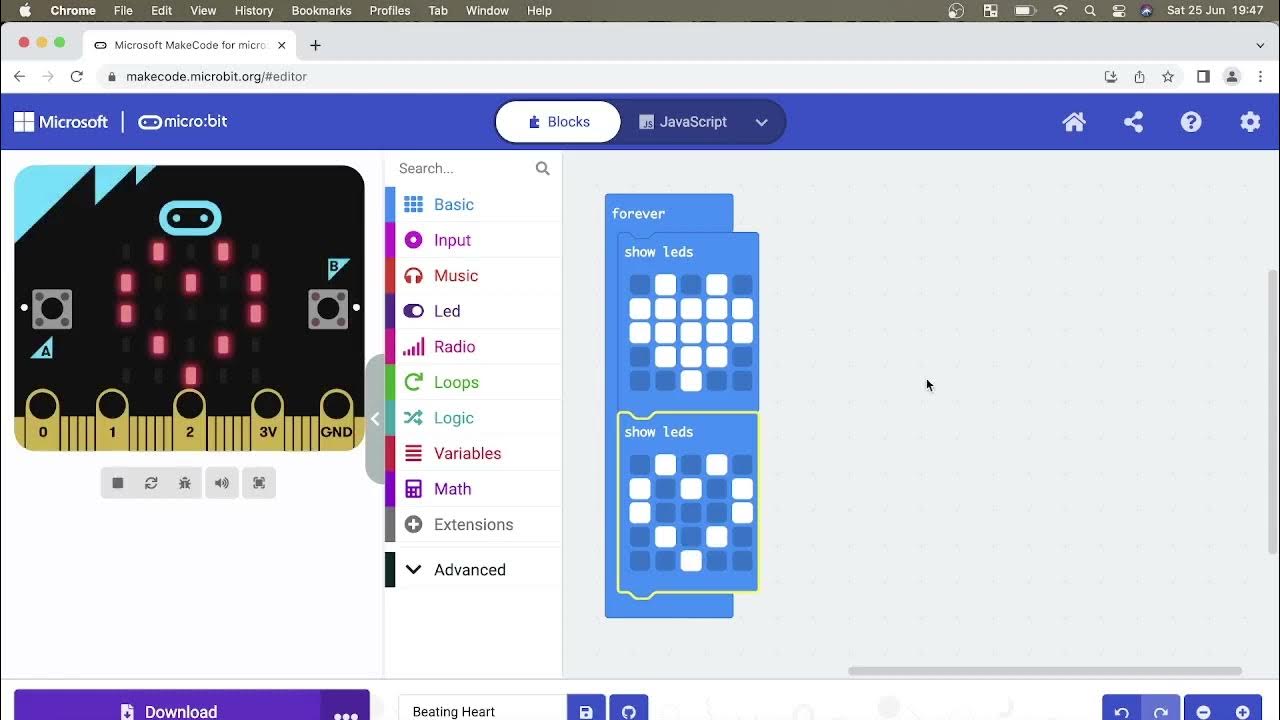Open the Input blocks category
Viewport: 1280px width, 720px height.
click(473, 240)
